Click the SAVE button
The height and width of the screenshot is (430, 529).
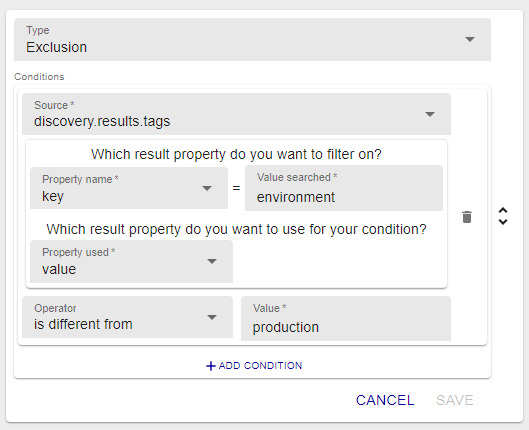tap(454, 400)
